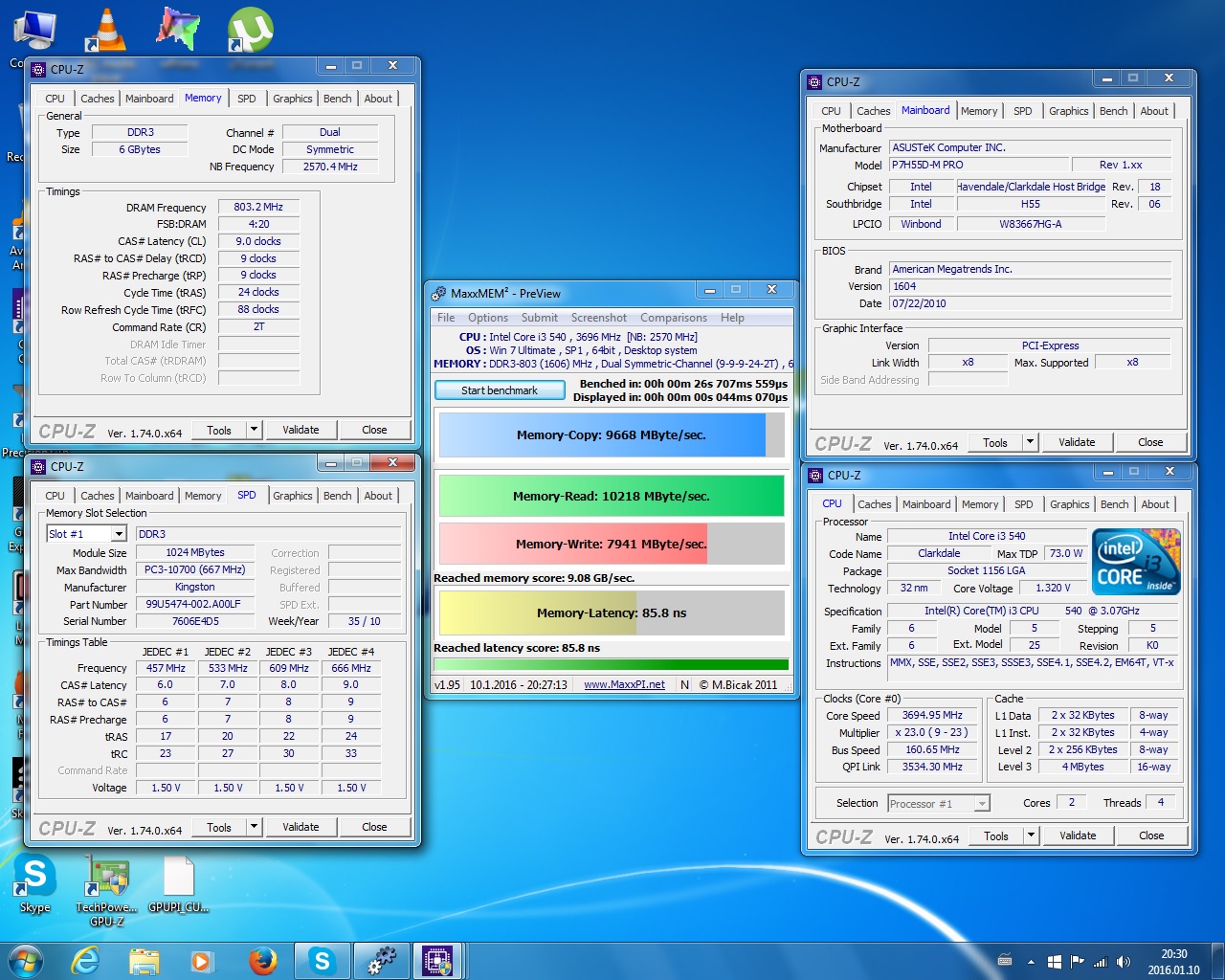This screenshot has width=1225, height=980.
Task: Click the Core Voltage 1.320 V value
Action: [1053, 588]
